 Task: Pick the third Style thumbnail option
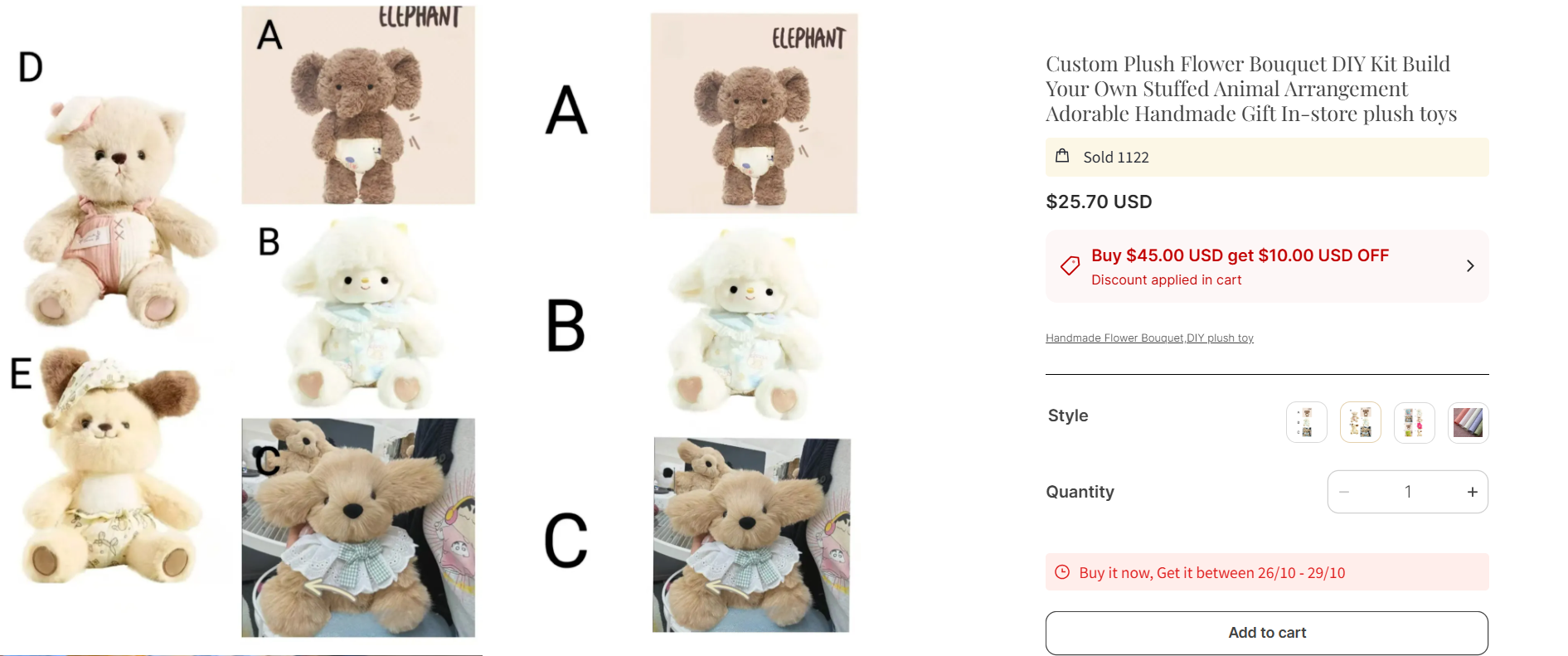click(1415, 423)
